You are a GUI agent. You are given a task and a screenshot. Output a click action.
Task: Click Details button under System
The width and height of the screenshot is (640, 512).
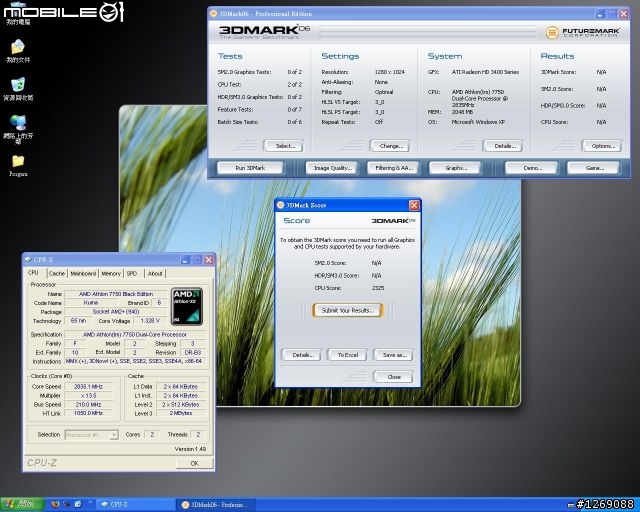[503, 146]
